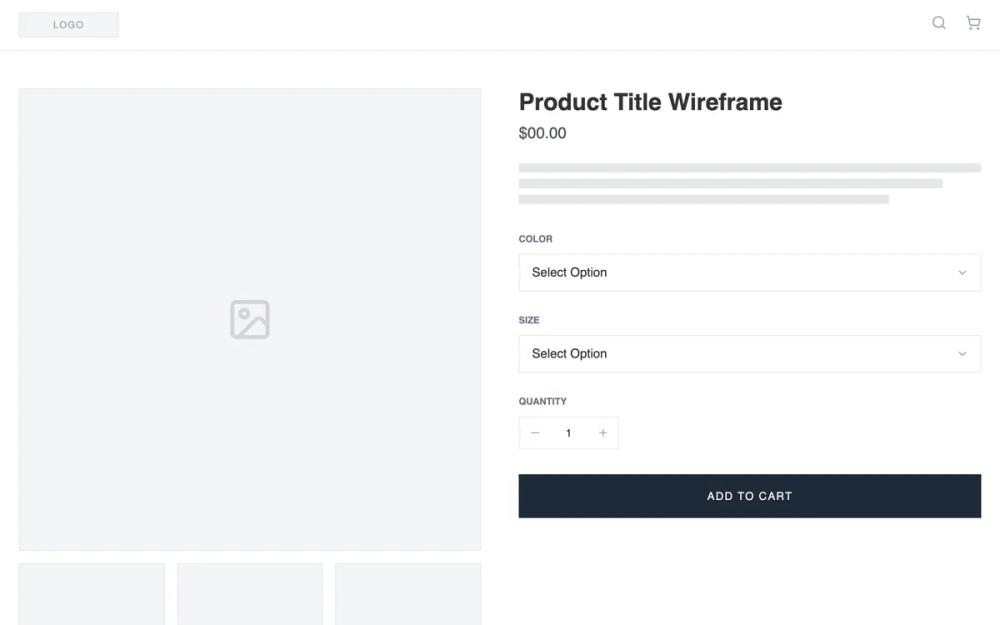Click the Product Title Wireframe heading
The height and width of the screenshot is (625, 1000).
[x=650, y=102]
